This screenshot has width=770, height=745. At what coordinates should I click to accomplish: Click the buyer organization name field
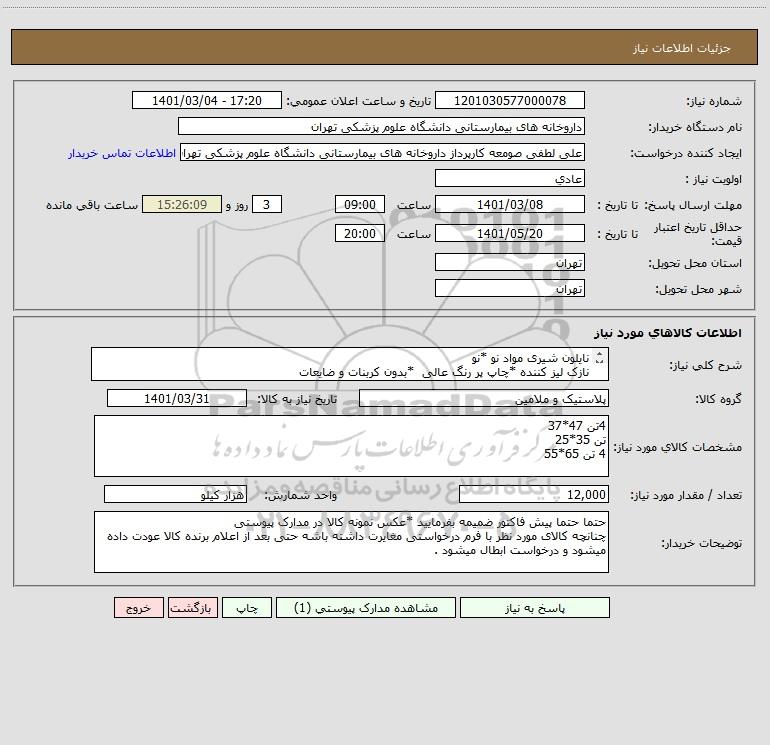(381, 126)
